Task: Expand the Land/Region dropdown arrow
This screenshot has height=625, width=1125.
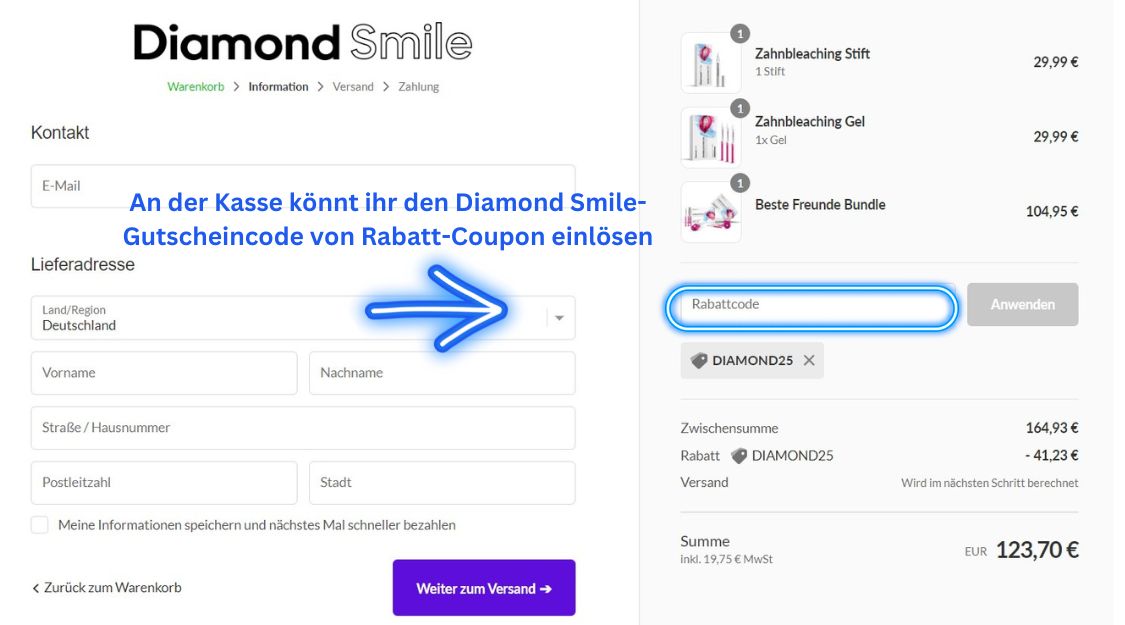Action: coord(559,318)
